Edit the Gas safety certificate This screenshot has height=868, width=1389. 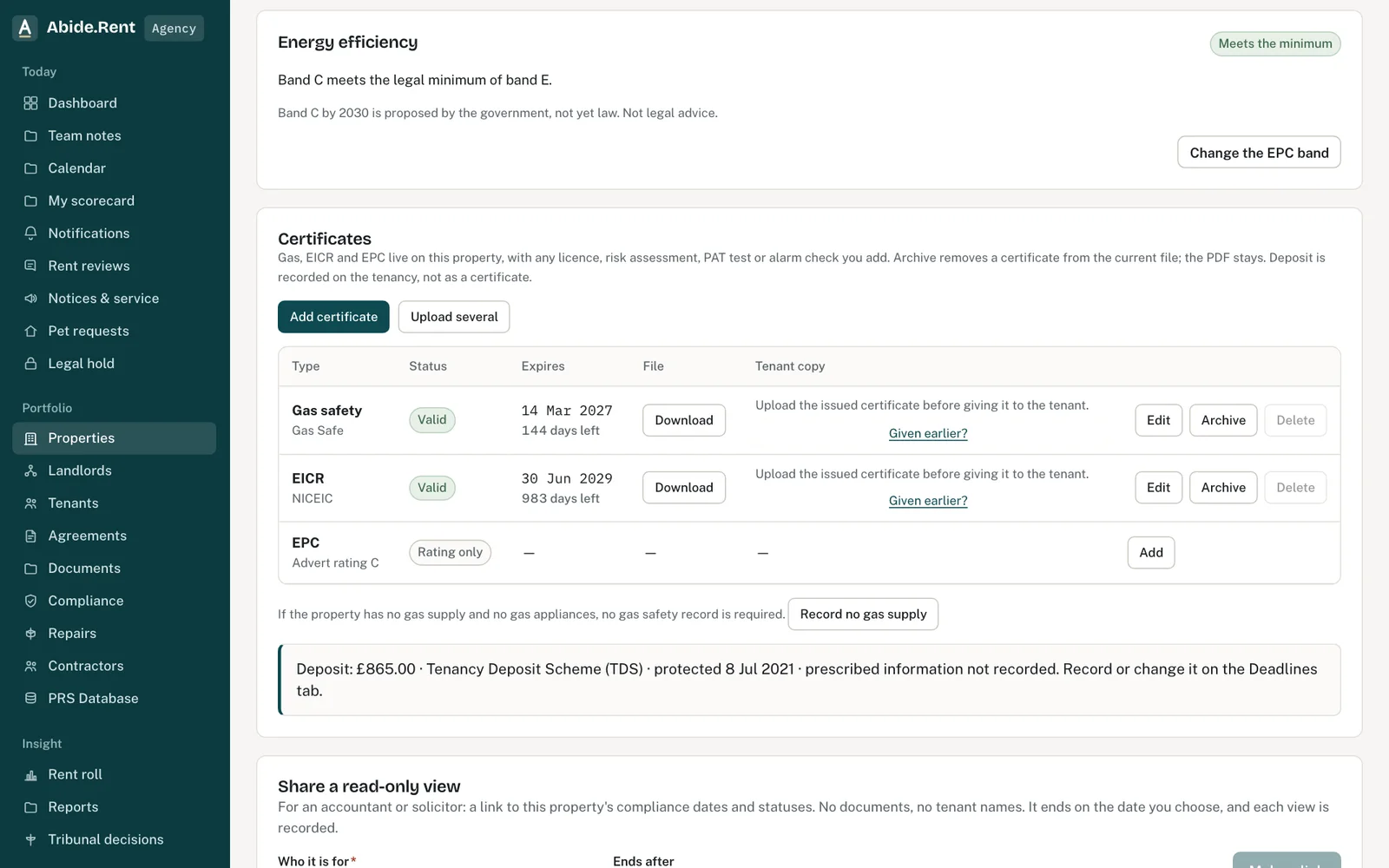pos(1158,420)
